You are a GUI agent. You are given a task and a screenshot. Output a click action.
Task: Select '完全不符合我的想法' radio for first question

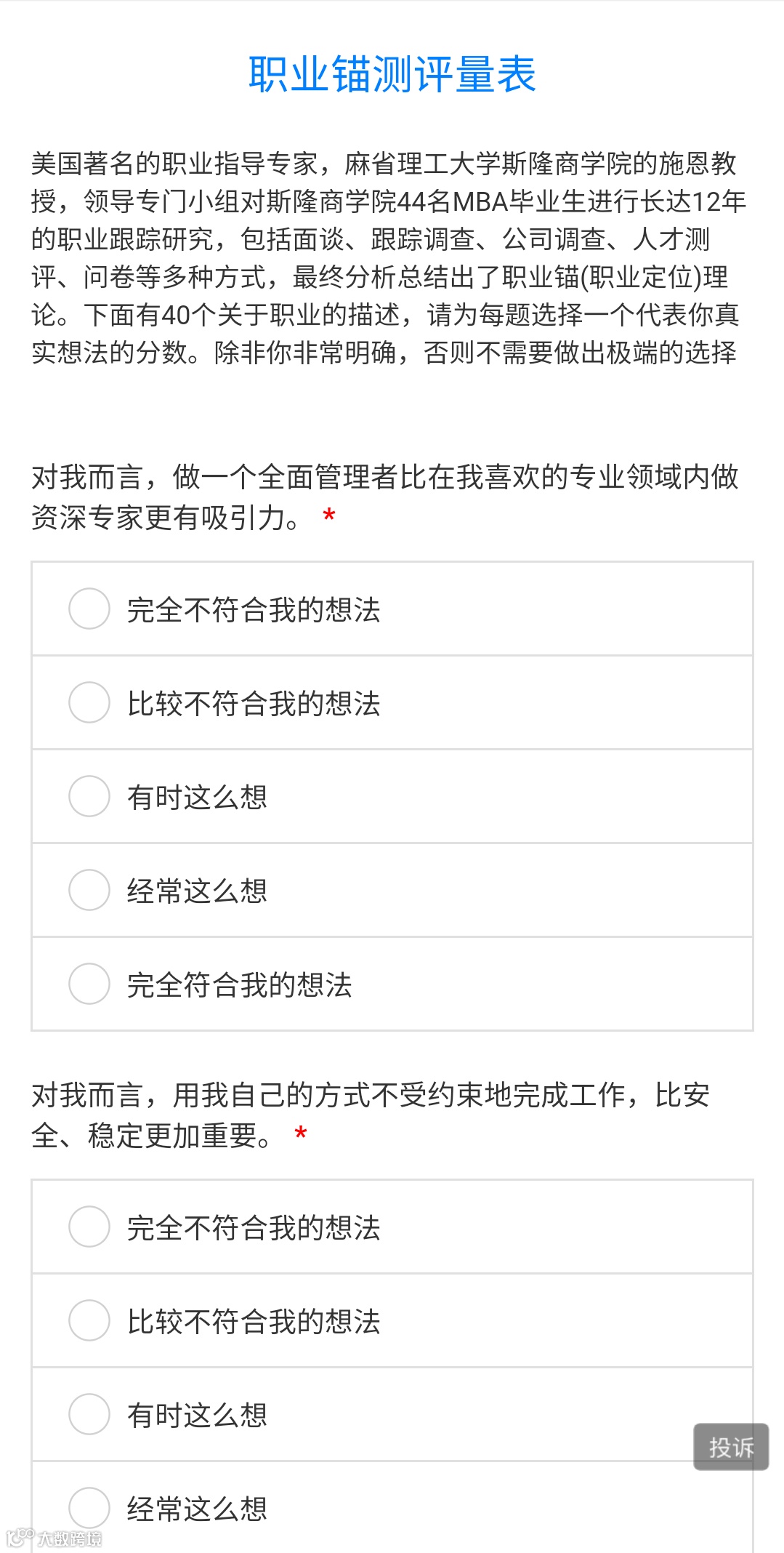89,609
